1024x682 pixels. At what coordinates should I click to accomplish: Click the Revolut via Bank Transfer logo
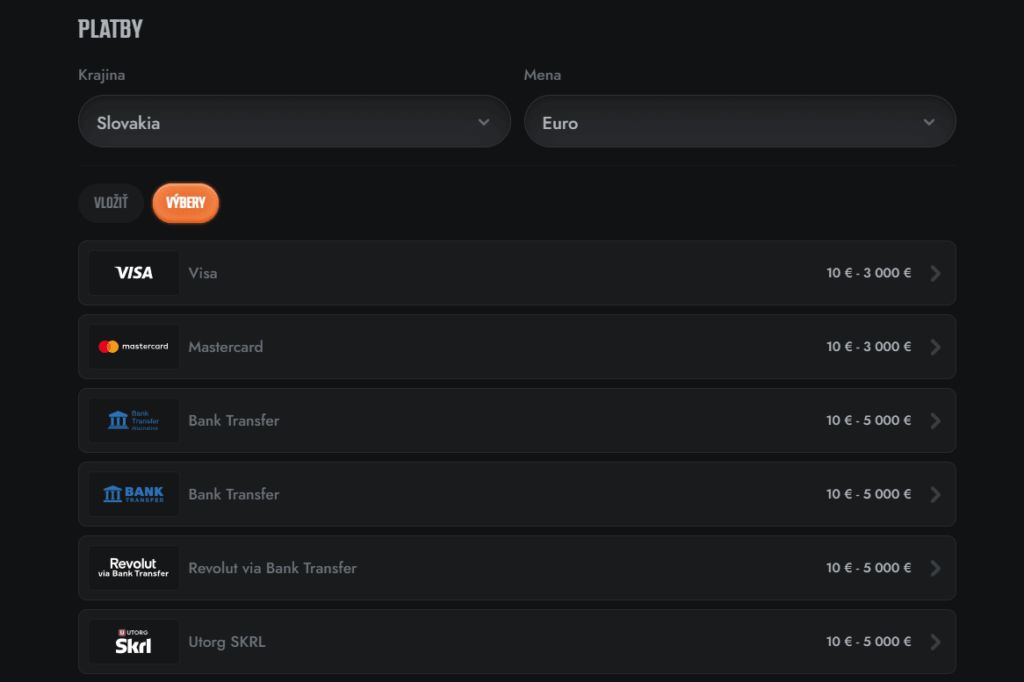pos(134,568)
